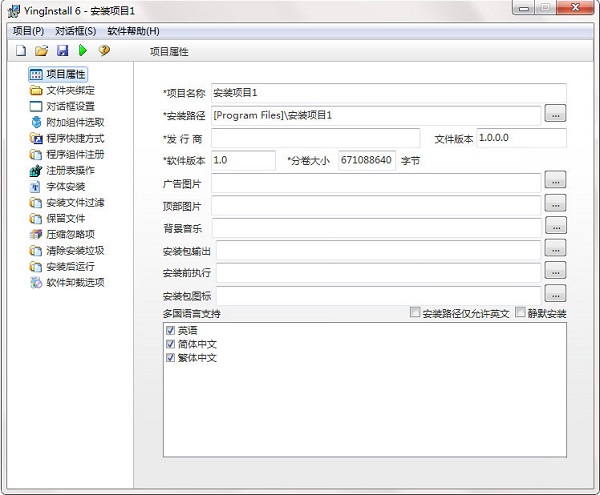Click the YingInstall app icon in title bar
600x495 pixels.
[x=14, y=11]
